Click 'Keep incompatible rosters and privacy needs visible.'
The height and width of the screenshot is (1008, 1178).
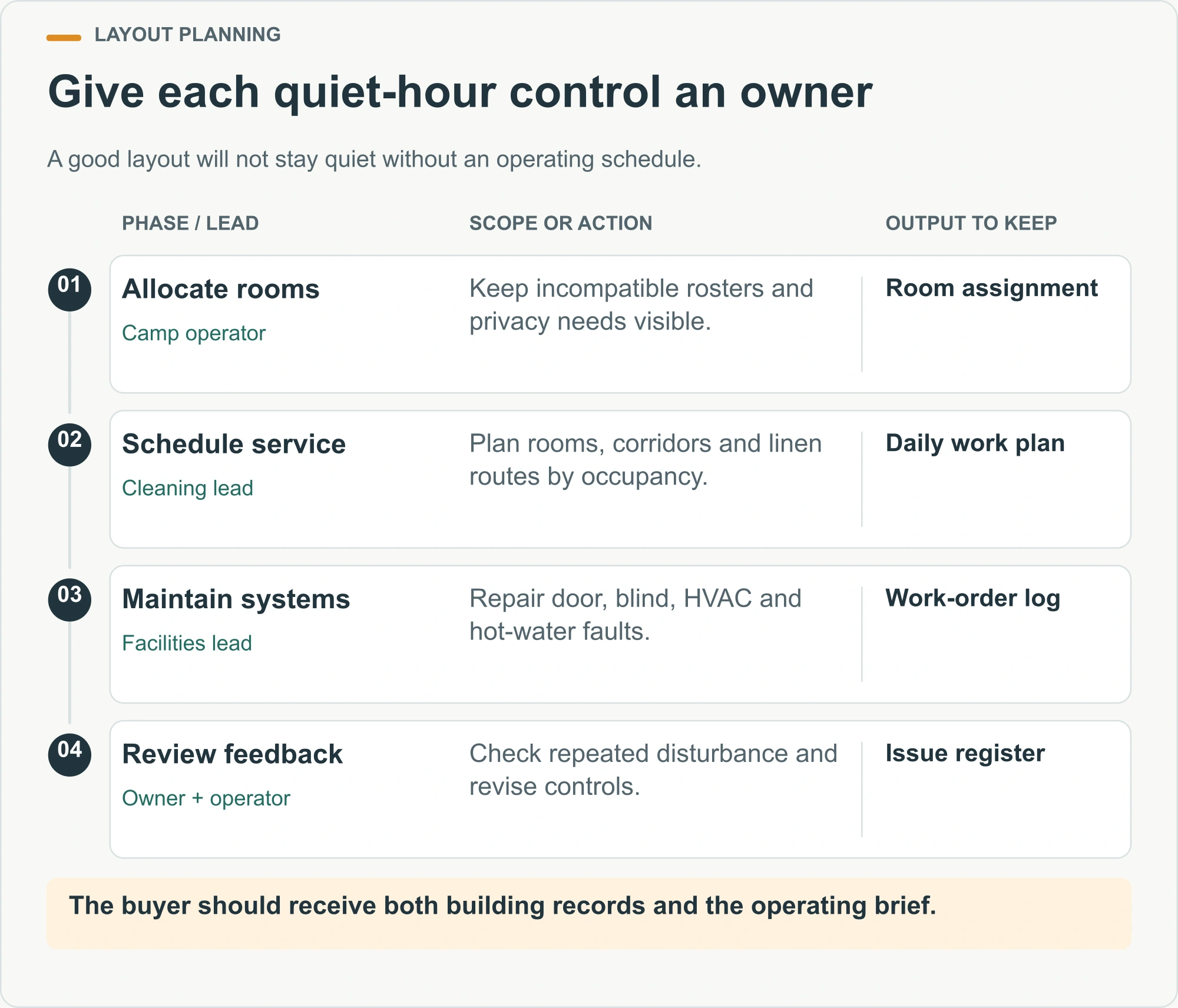[641, 305]
